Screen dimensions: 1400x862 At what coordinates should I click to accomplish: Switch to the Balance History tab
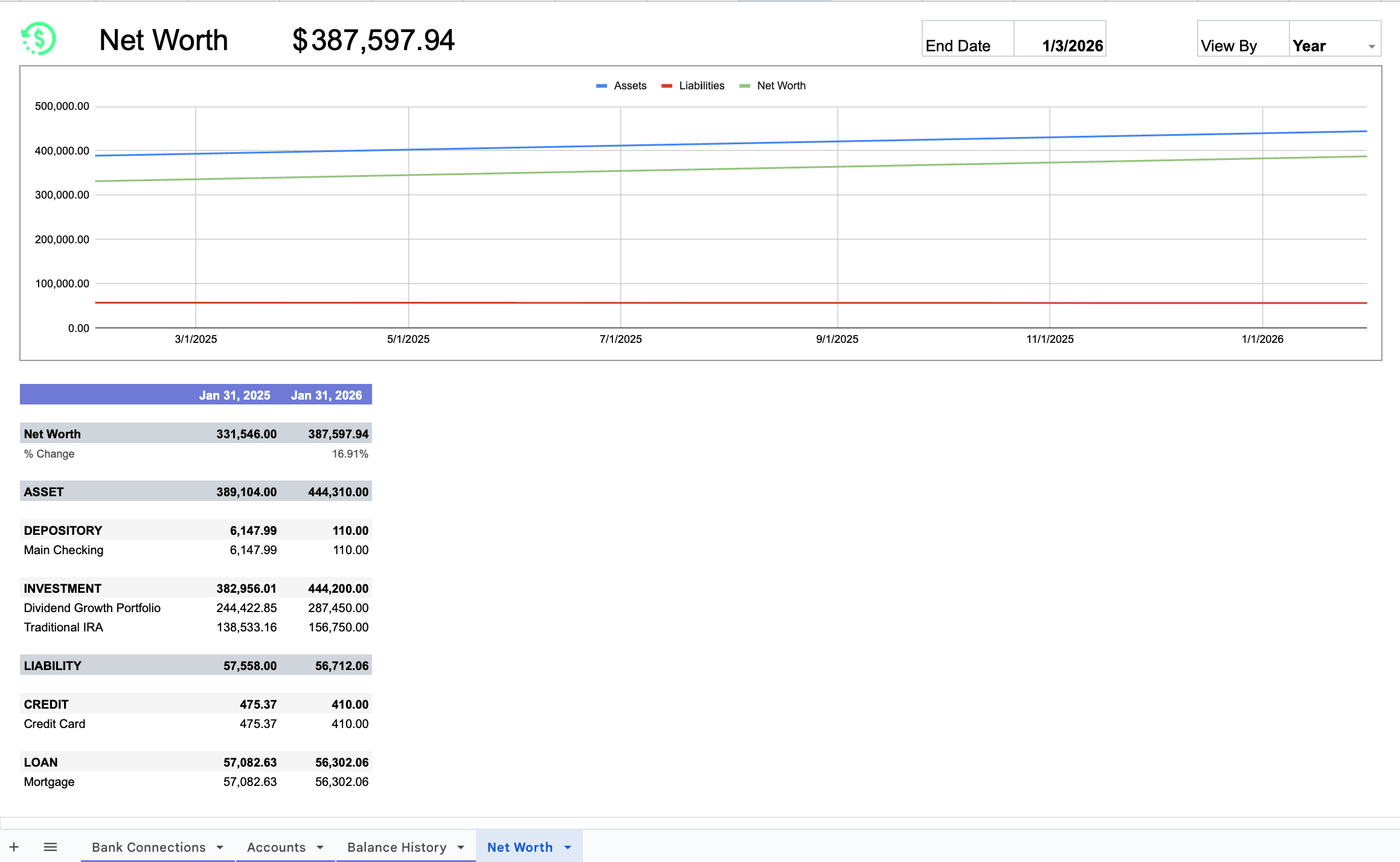[x=396, y=847]
